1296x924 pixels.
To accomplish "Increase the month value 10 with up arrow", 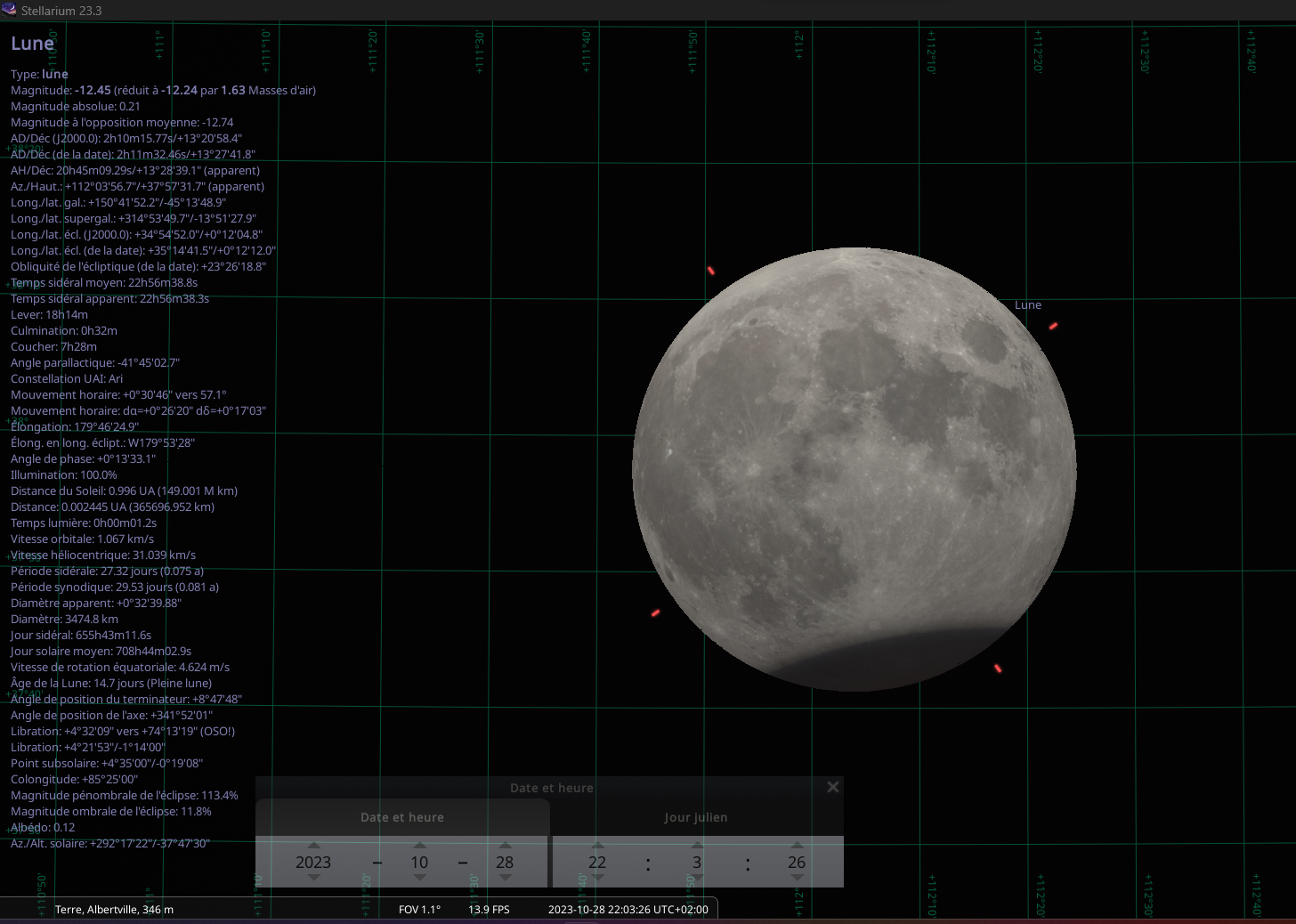I will tap(420, 845).
